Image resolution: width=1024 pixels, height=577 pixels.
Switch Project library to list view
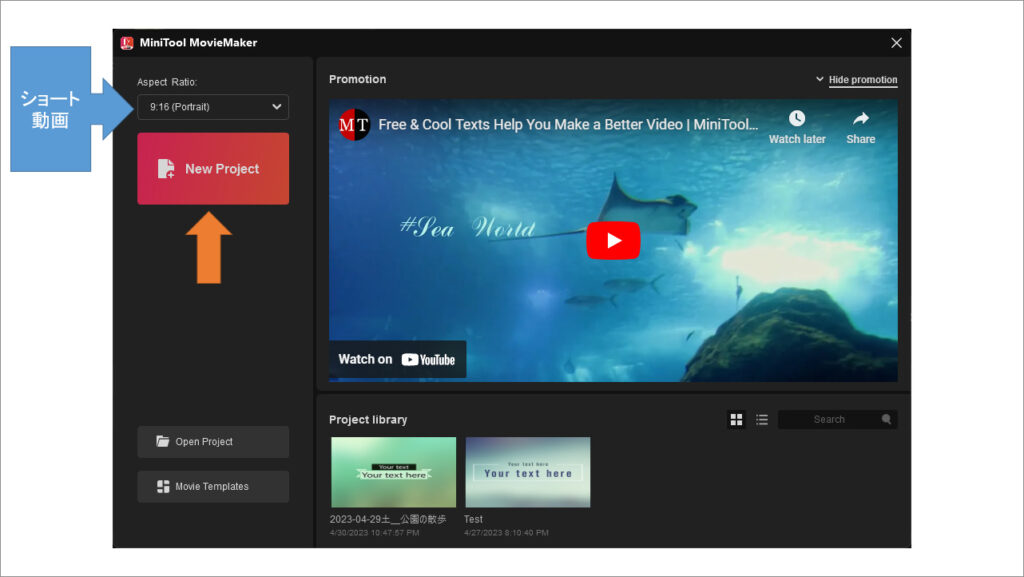click(x=761, y=419)
